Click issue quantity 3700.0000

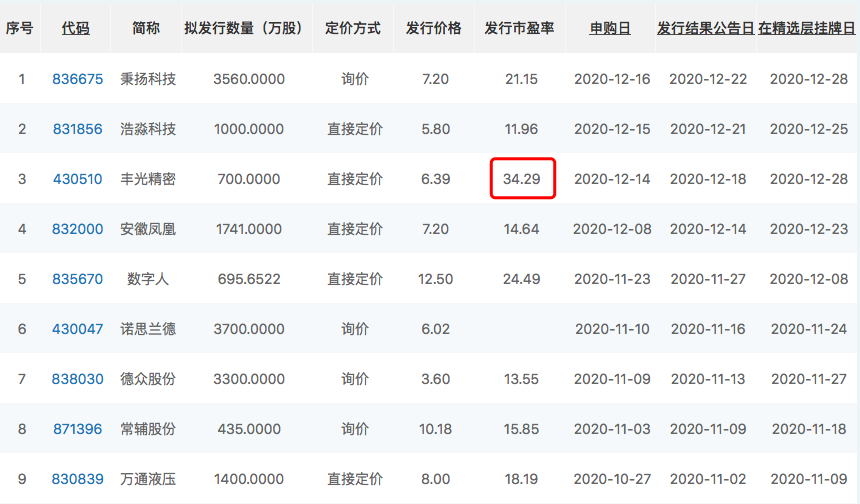249,329
